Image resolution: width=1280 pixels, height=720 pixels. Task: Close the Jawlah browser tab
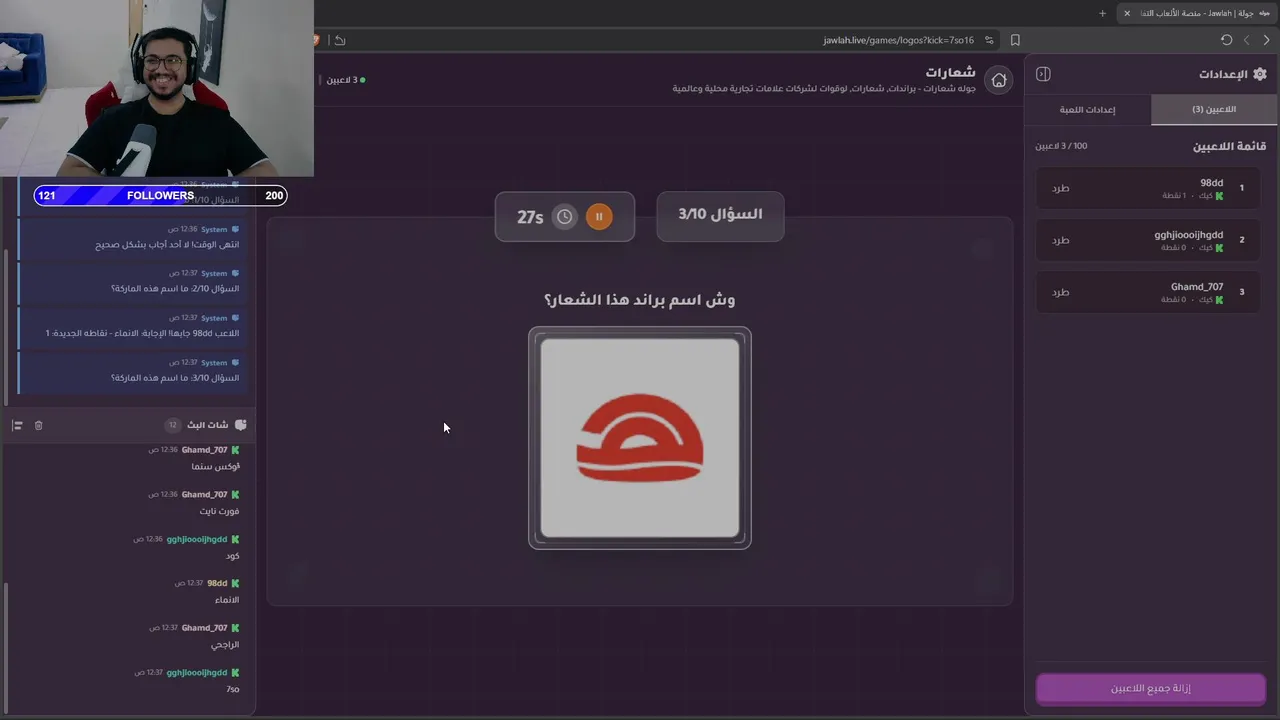tap(1127, 13)
